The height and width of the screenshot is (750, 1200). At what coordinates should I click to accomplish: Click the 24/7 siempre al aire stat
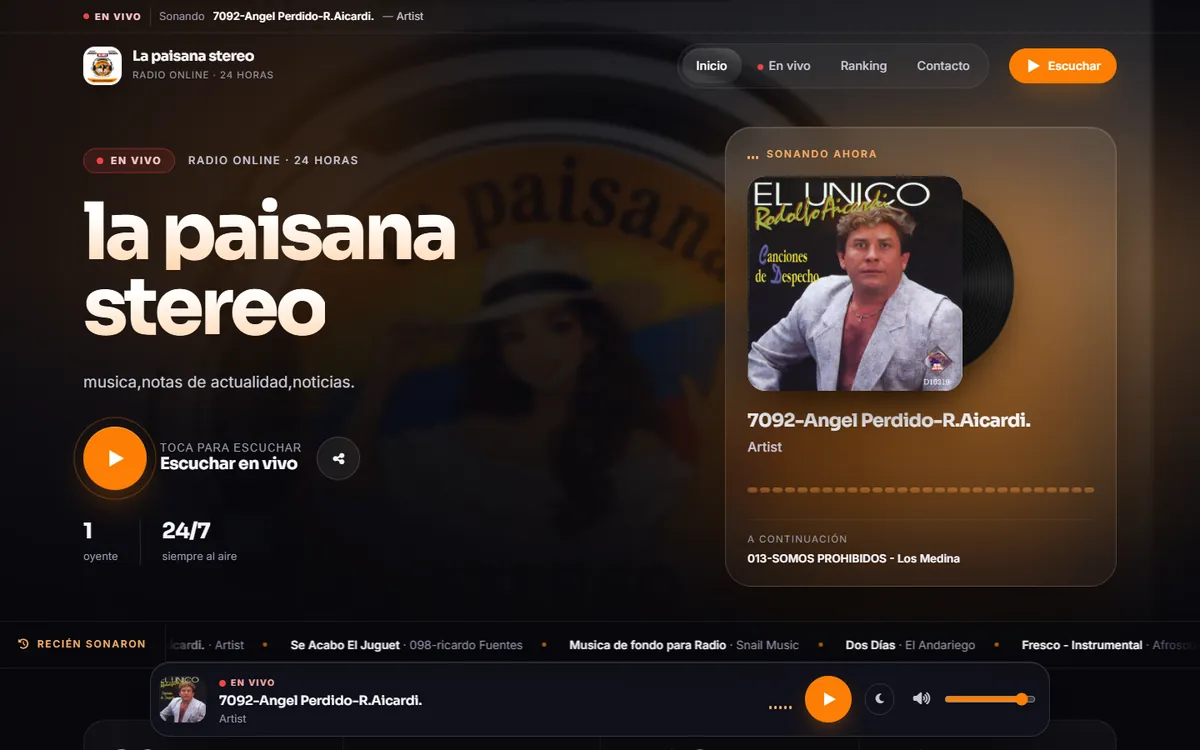pyautogui.click(x=199, y=541)
